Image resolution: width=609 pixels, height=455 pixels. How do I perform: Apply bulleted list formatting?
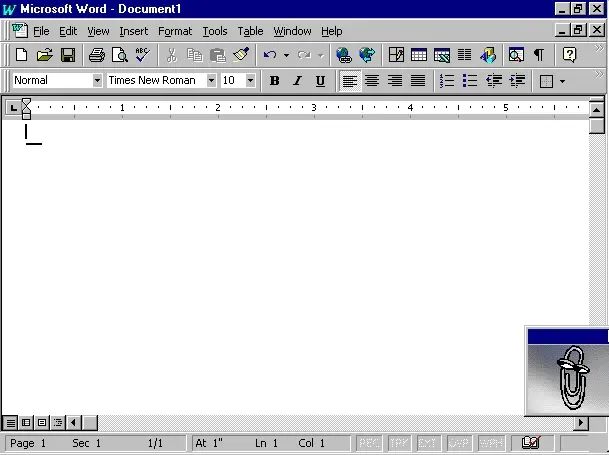click(x=470, y=81)
